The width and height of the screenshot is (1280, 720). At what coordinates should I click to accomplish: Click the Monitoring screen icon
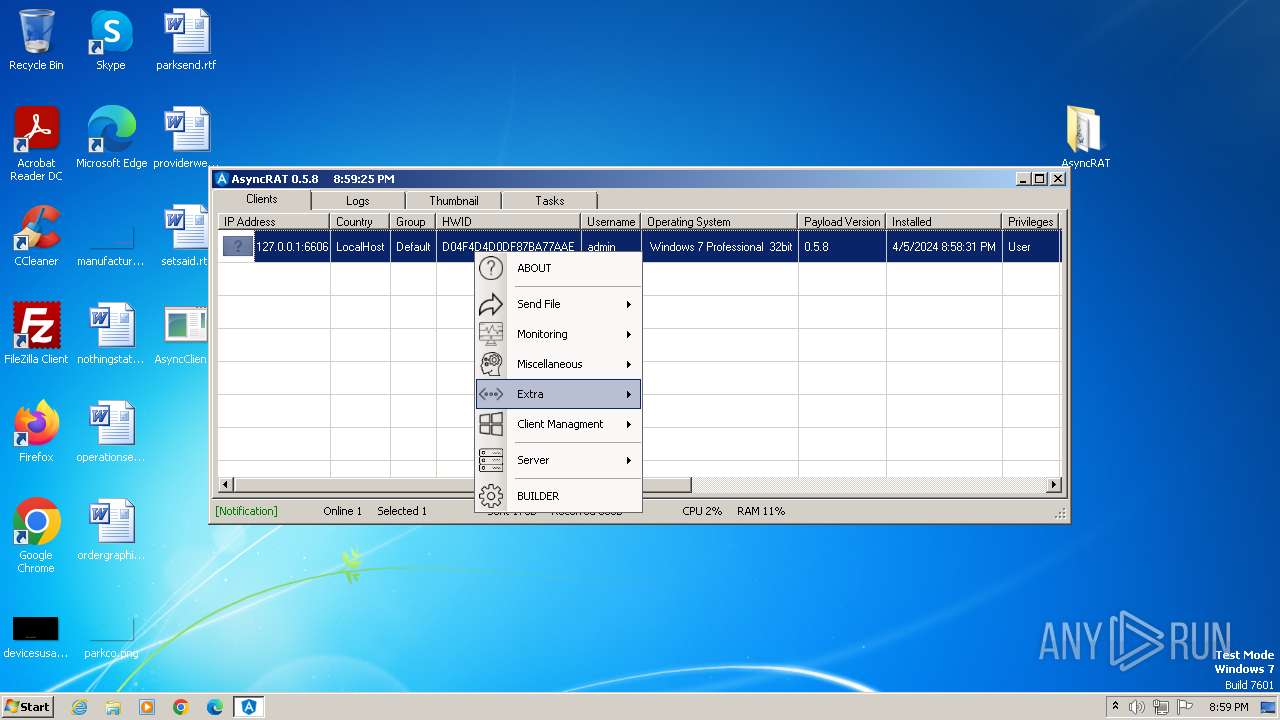point(491,334)
